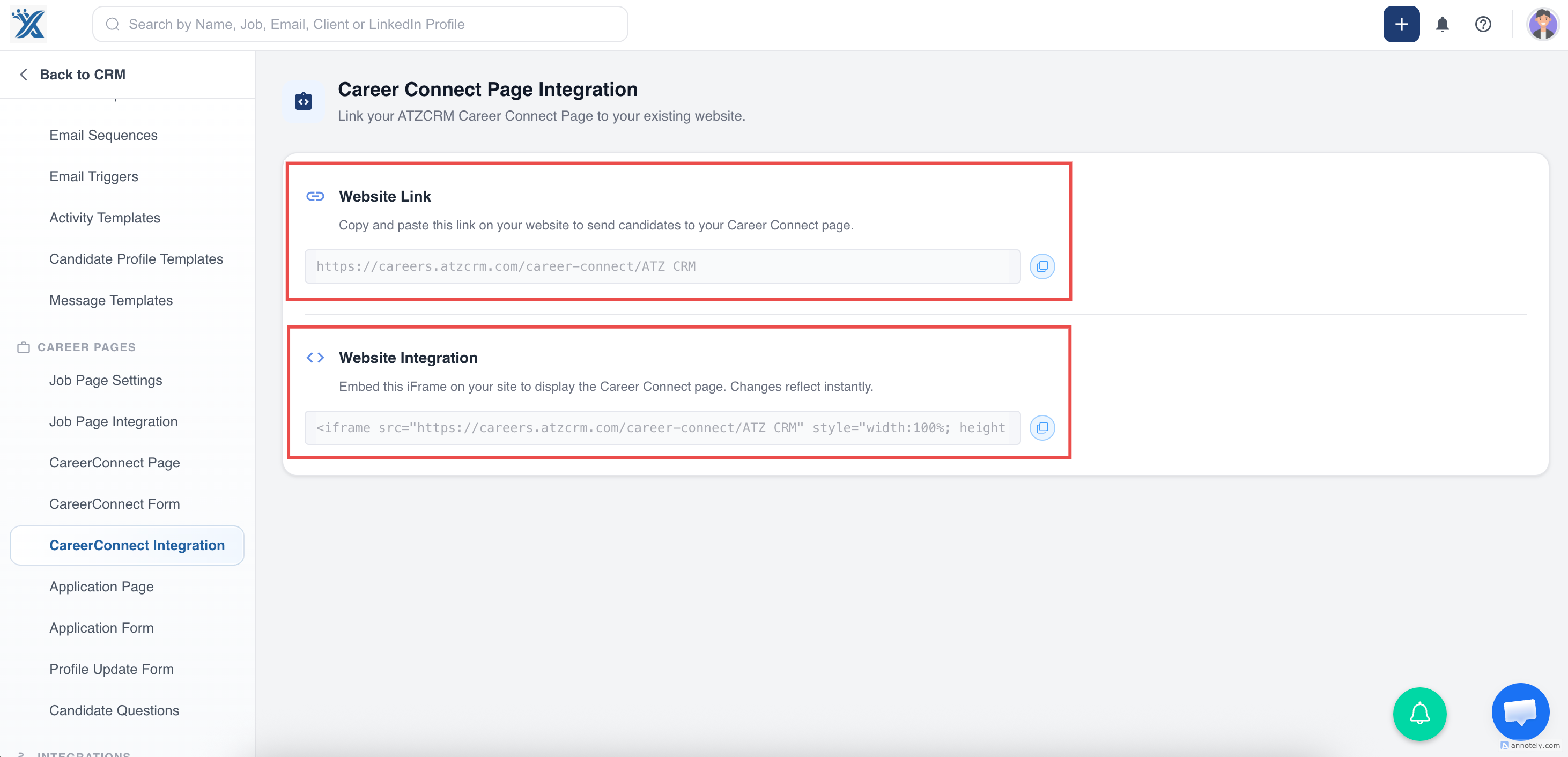
Task: Open Activity Templates
Action: (x=105, y=218)
